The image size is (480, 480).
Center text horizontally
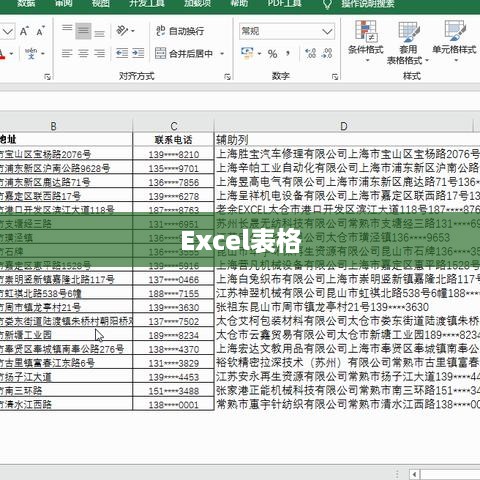click(x=83, y=53)
